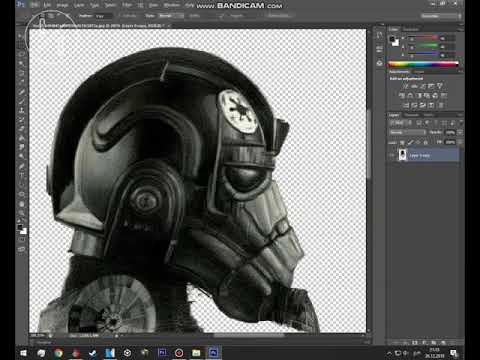Select the Clone Stamp tool
480x360 pixels.
21,110
